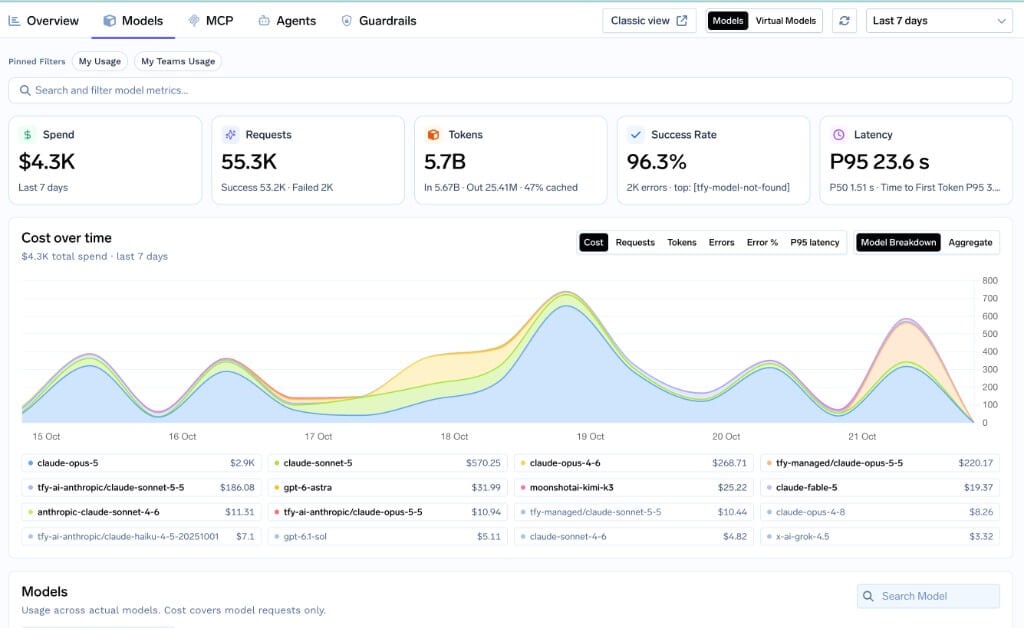Click the Guardrails shield icon
This screenshot has width=1024, height=628.
click(x=347, y=21)
